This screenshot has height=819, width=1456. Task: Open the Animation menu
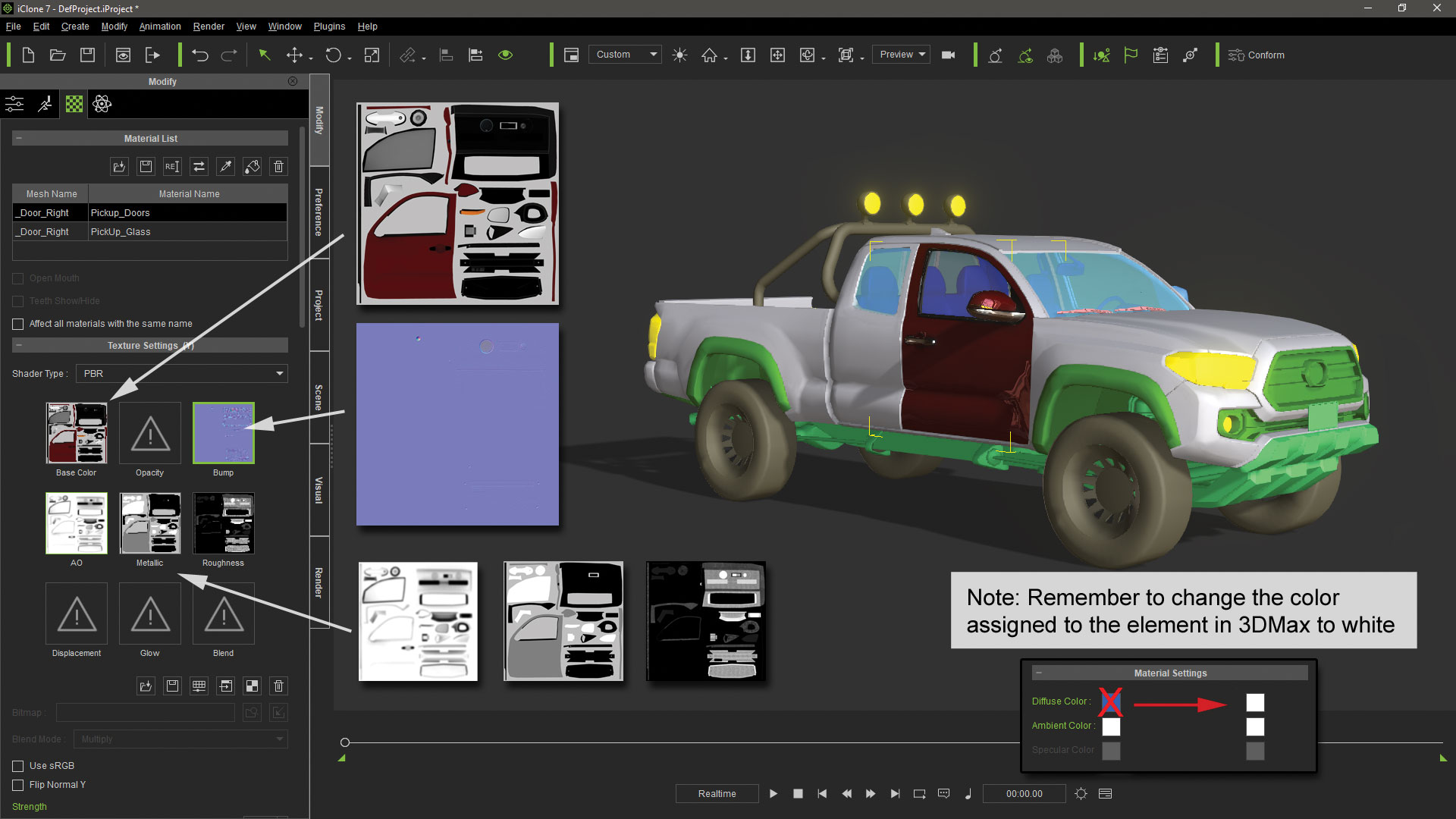[x=160, y=26]
